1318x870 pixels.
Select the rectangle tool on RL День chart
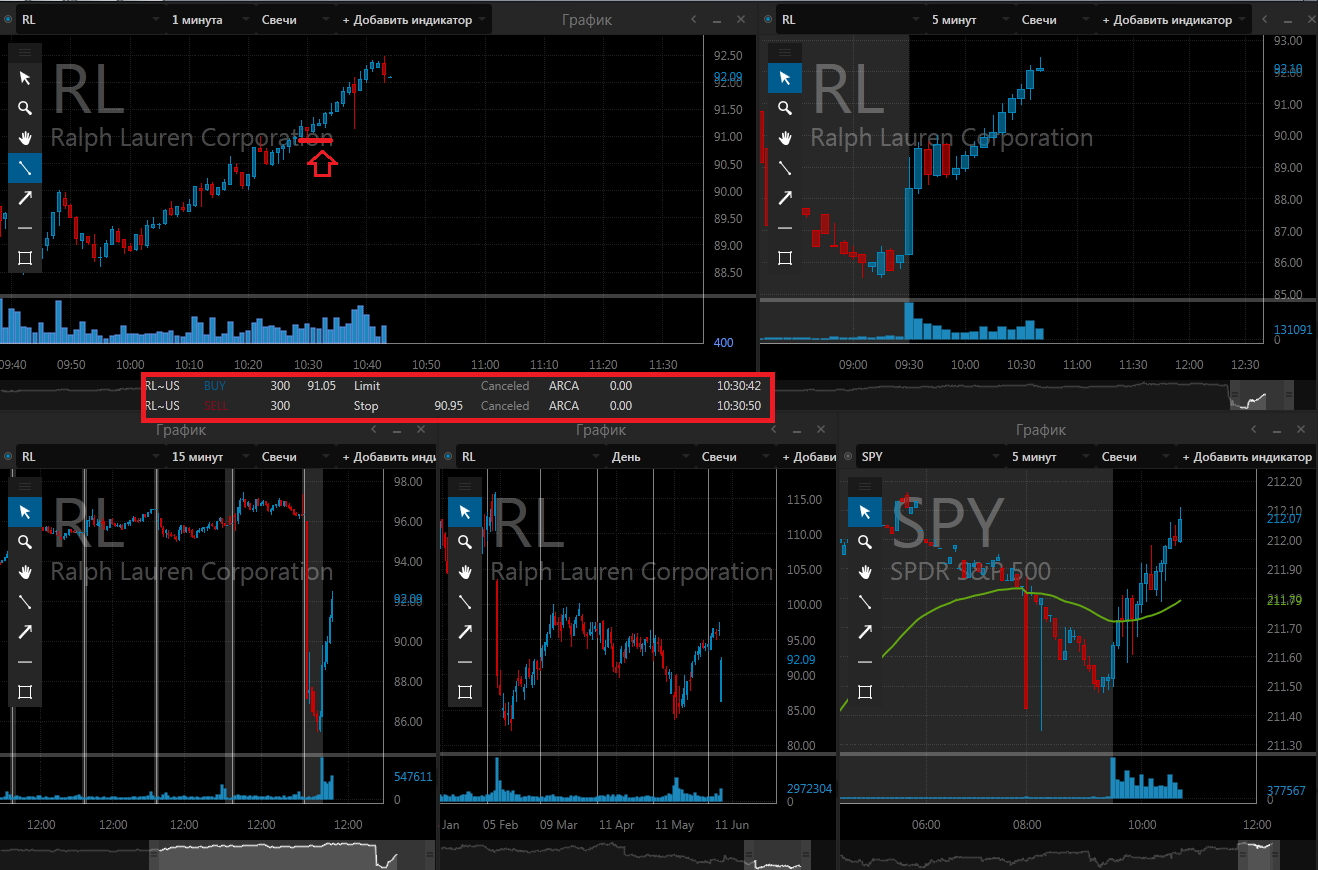(x=465, y=691)
